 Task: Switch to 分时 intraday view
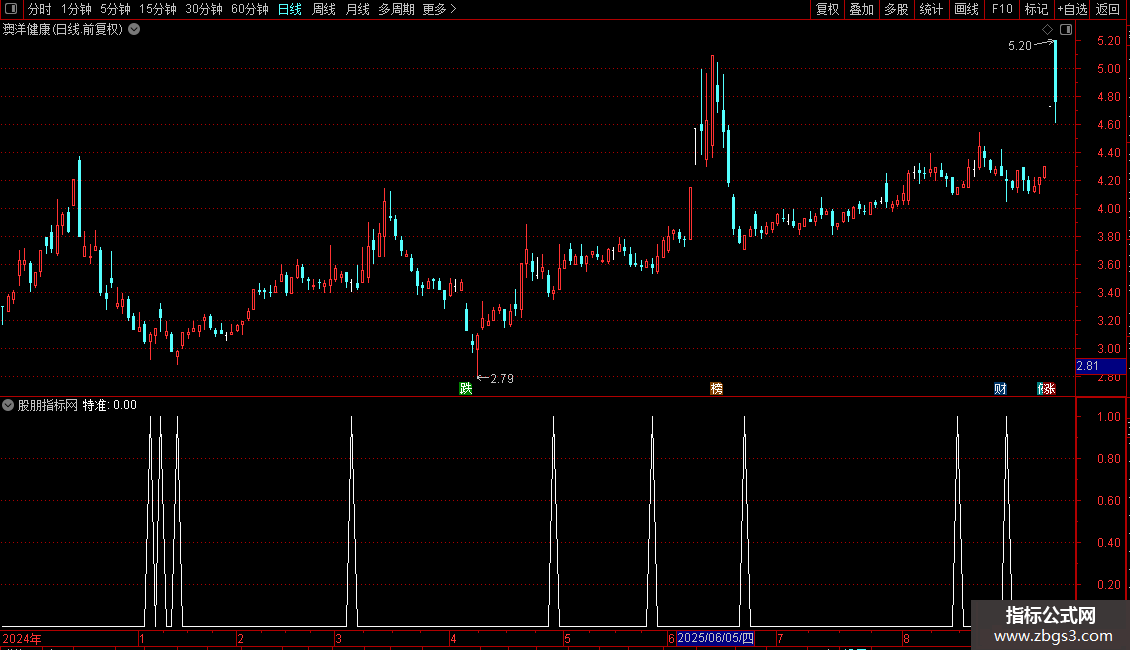(x=40, y=9)
